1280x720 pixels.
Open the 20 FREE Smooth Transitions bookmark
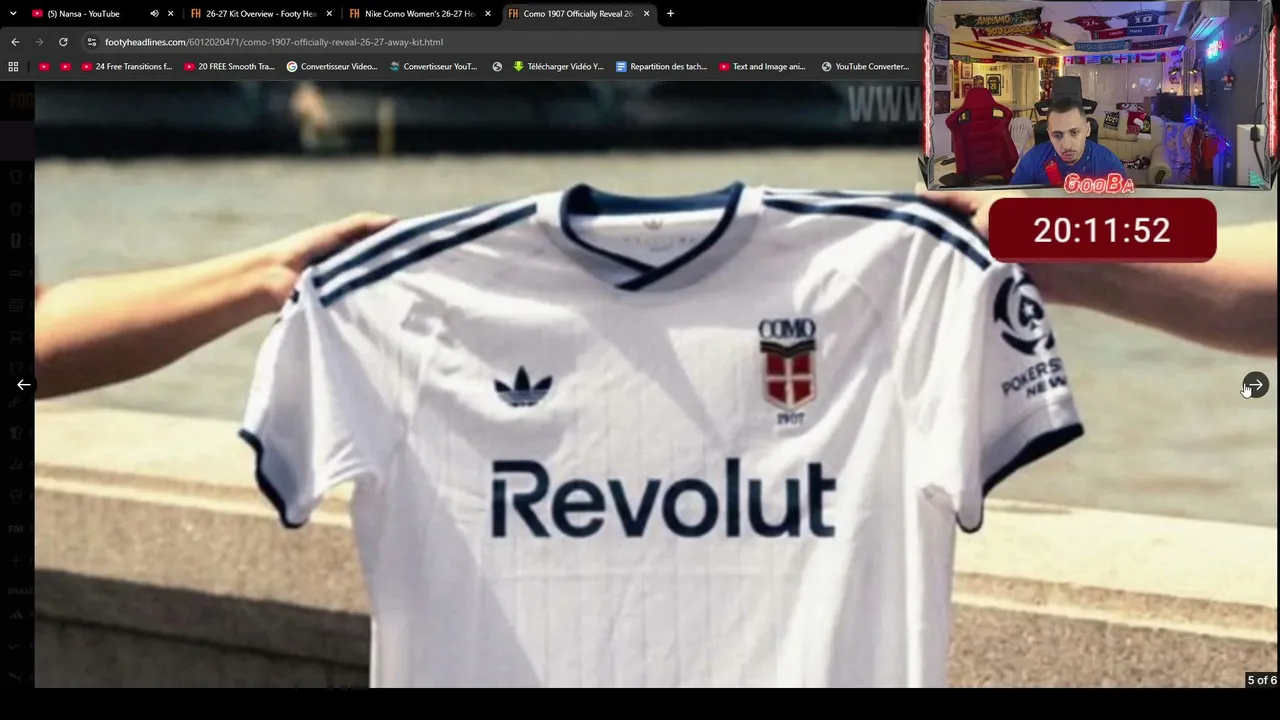(x=229, y=67)
